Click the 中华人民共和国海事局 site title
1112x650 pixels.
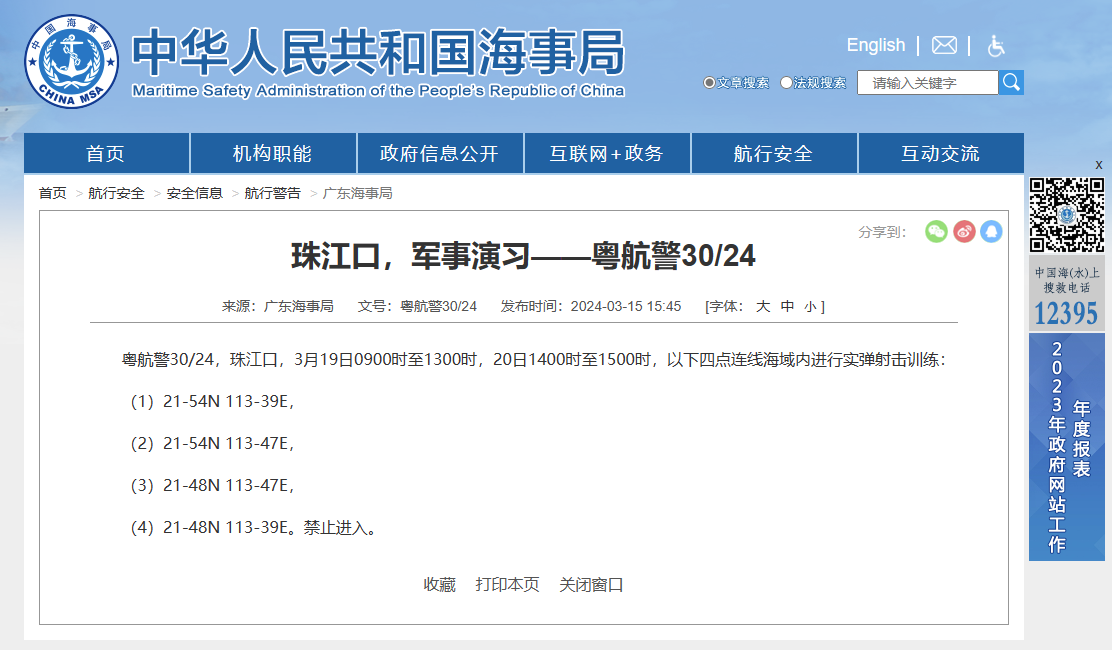378,52
